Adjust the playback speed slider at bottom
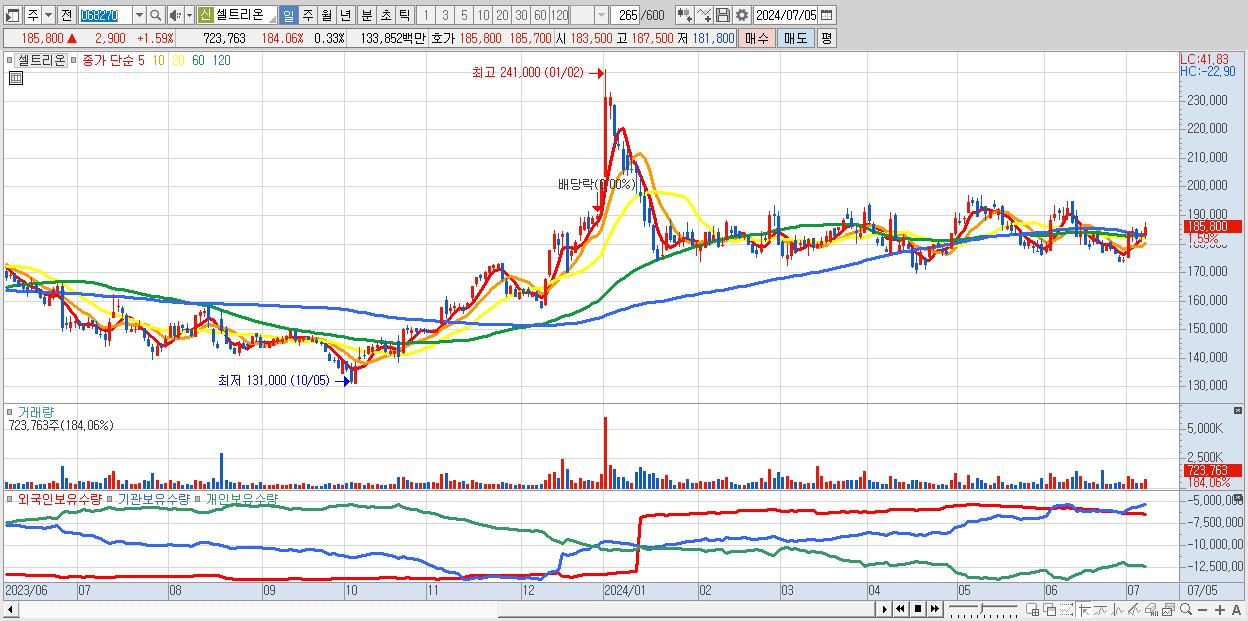Viewport: 1248px width, 621px height. click(x=983, y=609)
